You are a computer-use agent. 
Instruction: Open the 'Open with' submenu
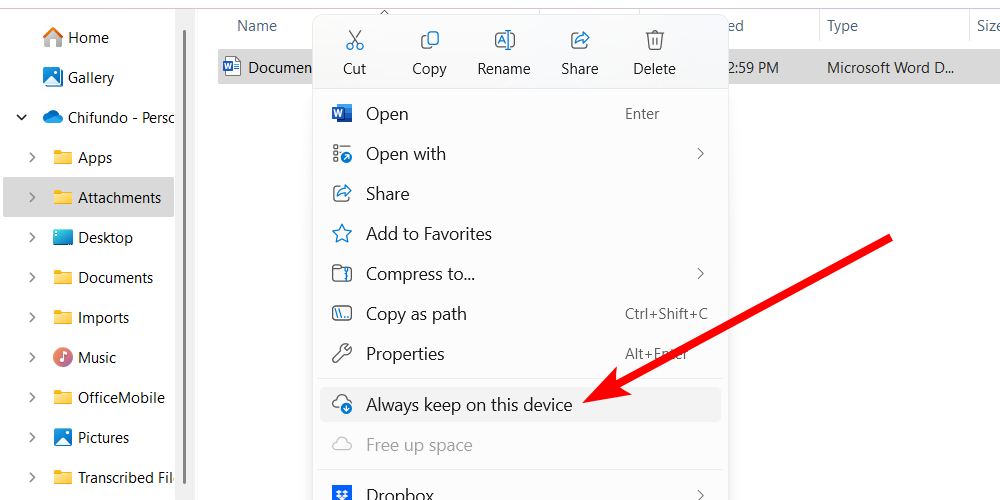click(x=520, y=154)
